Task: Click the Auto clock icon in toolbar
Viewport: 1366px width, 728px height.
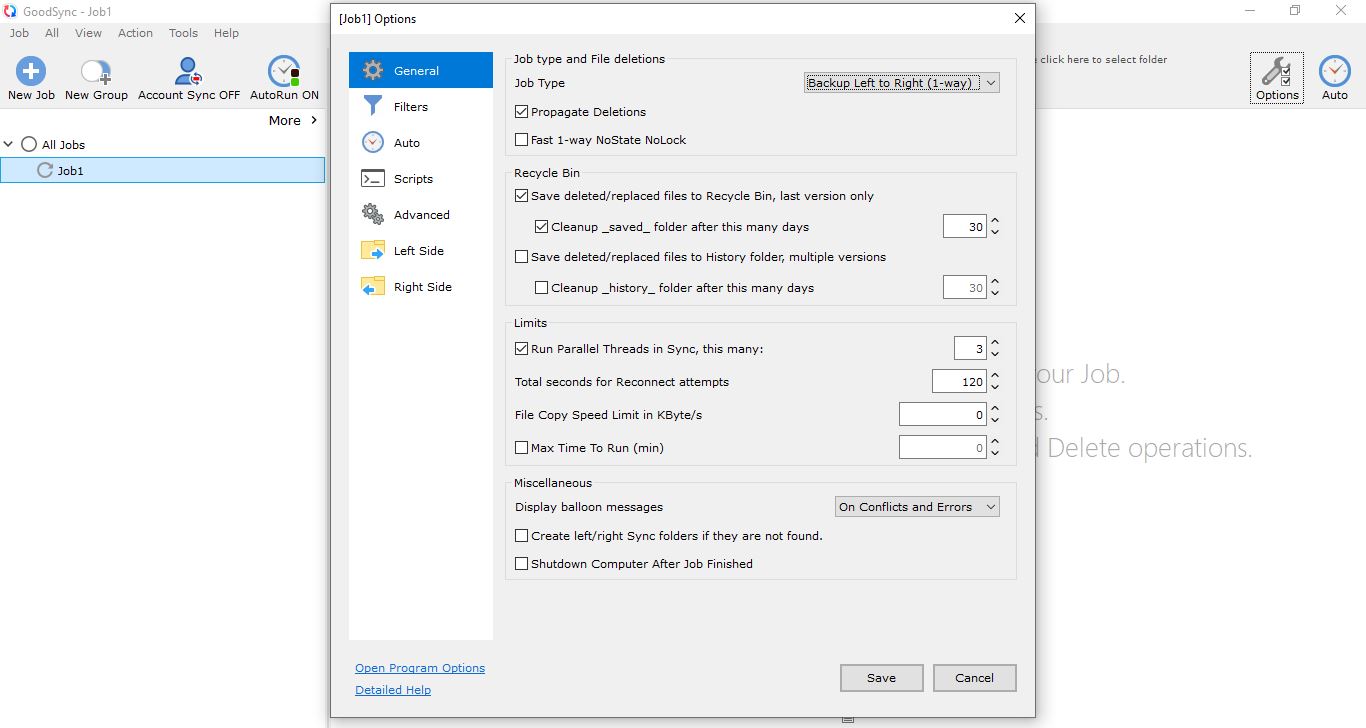Action: [x=1335, y=71]
